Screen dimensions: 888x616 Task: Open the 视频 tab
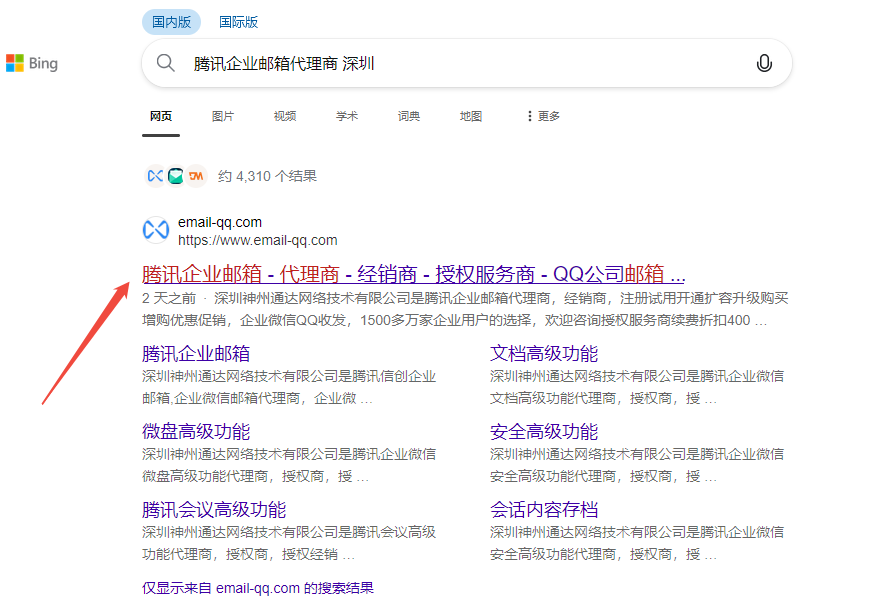pos(285,116)
